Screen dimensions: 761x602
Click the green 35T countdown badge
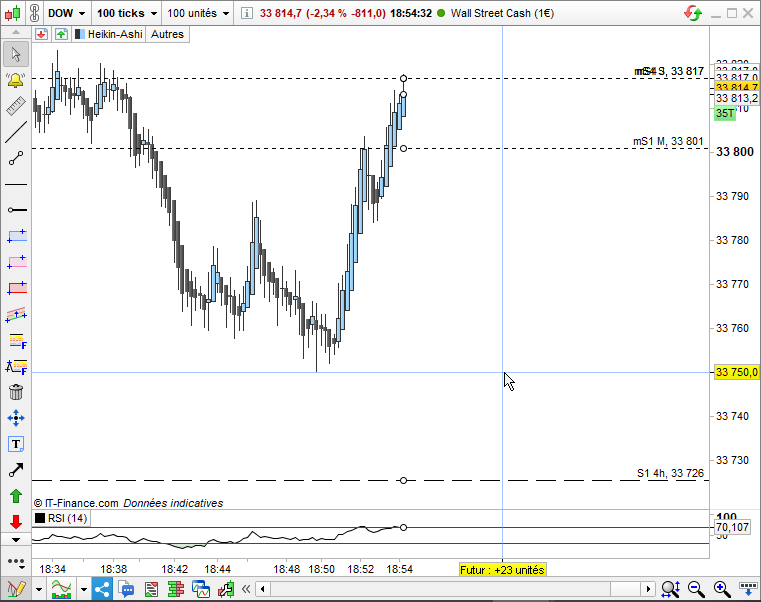point(725,113)
